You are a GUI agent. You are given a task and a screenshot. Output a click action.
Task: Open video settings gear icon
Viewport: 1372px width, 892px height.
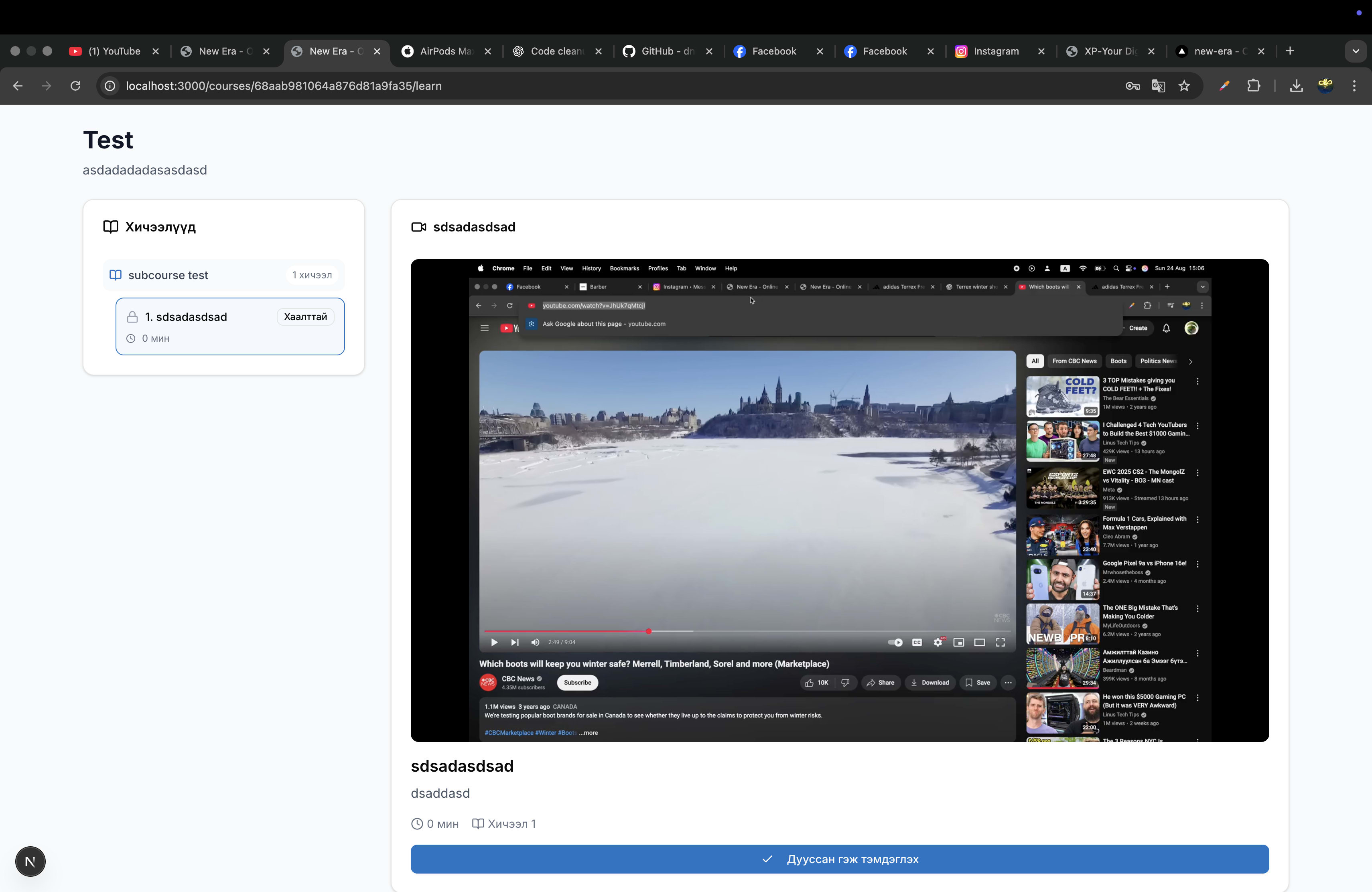pos(938,642)
